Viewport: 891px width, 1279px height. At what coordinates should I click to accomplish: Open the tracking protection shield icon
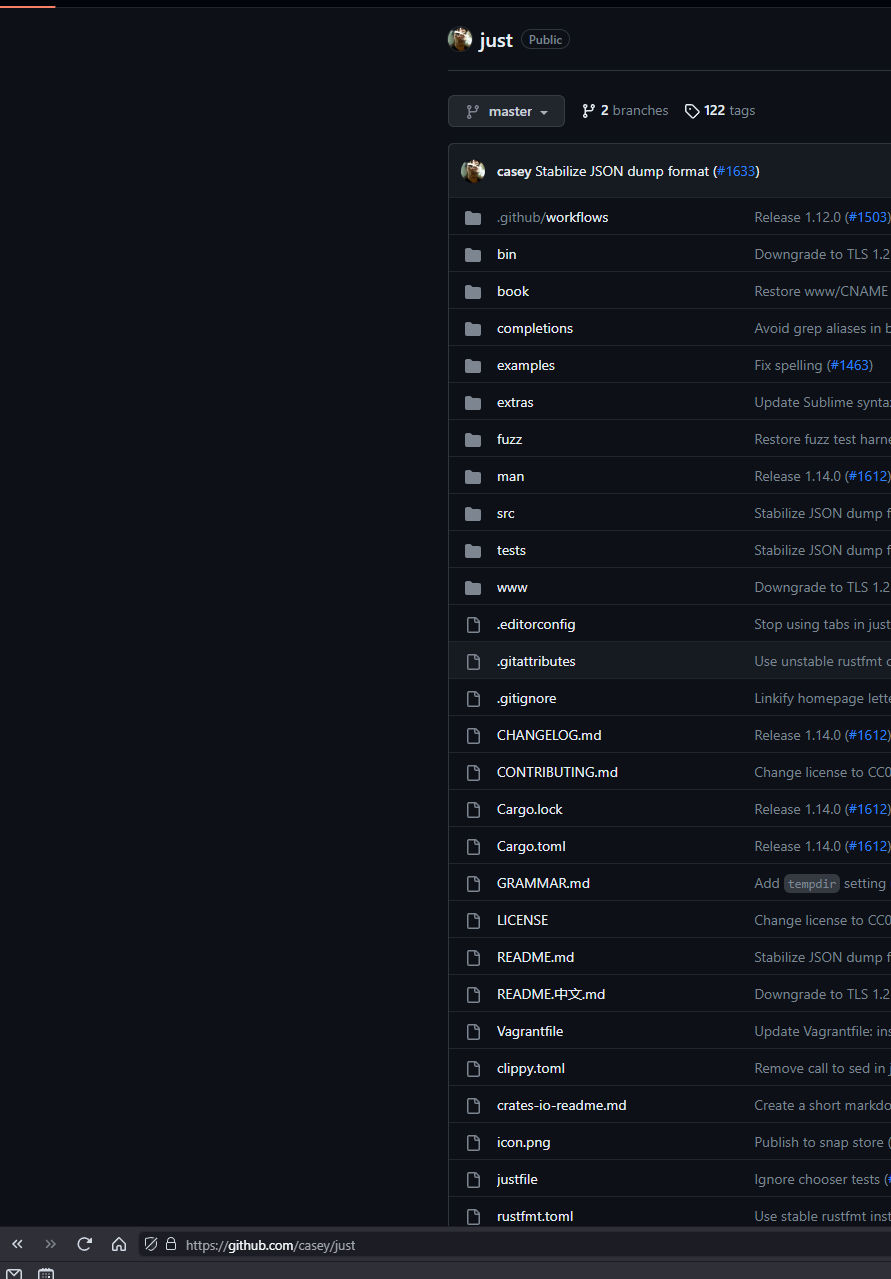pyautogui.click(x=151, y=1244)
